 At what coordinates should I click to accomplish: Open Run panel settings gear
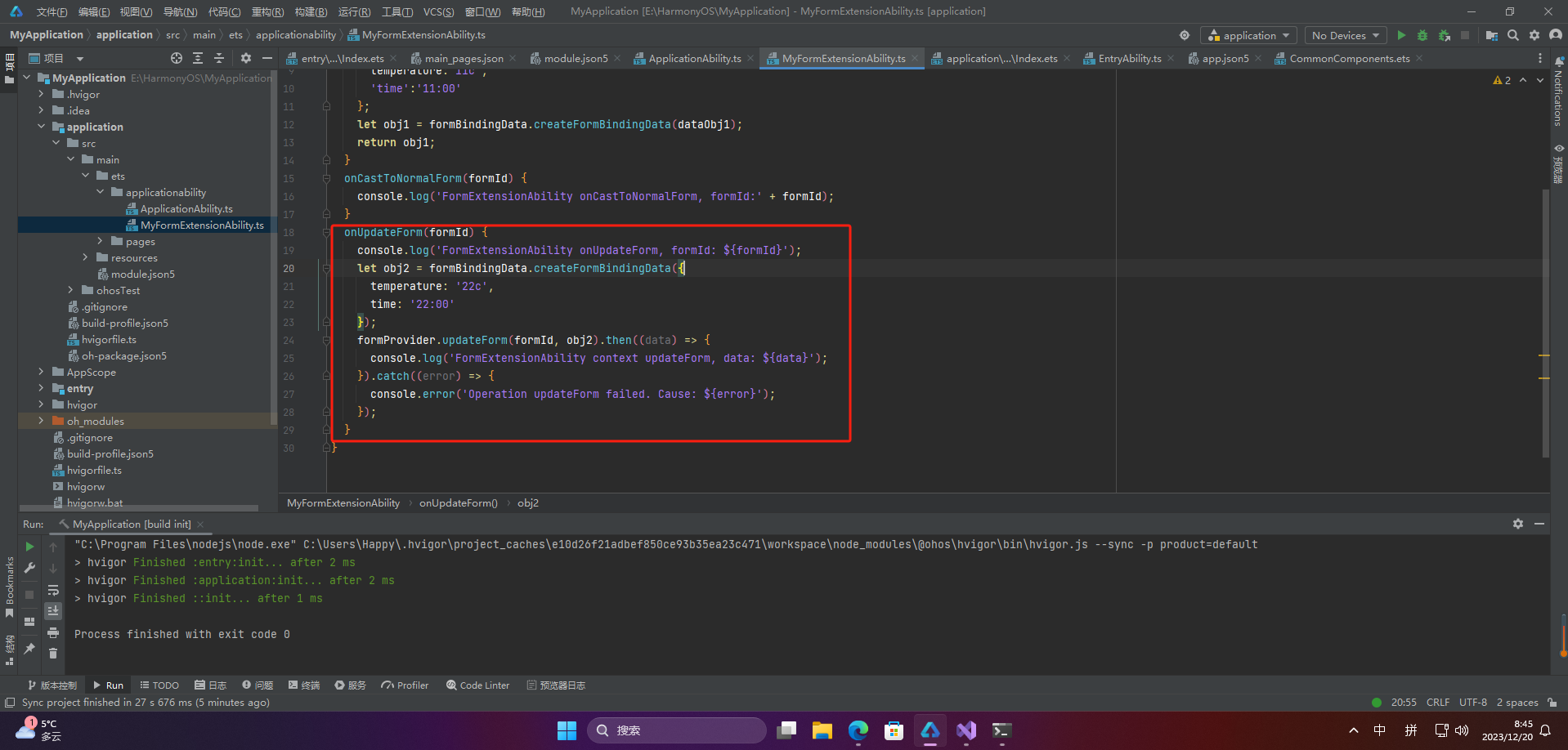tap(1518, 524)
